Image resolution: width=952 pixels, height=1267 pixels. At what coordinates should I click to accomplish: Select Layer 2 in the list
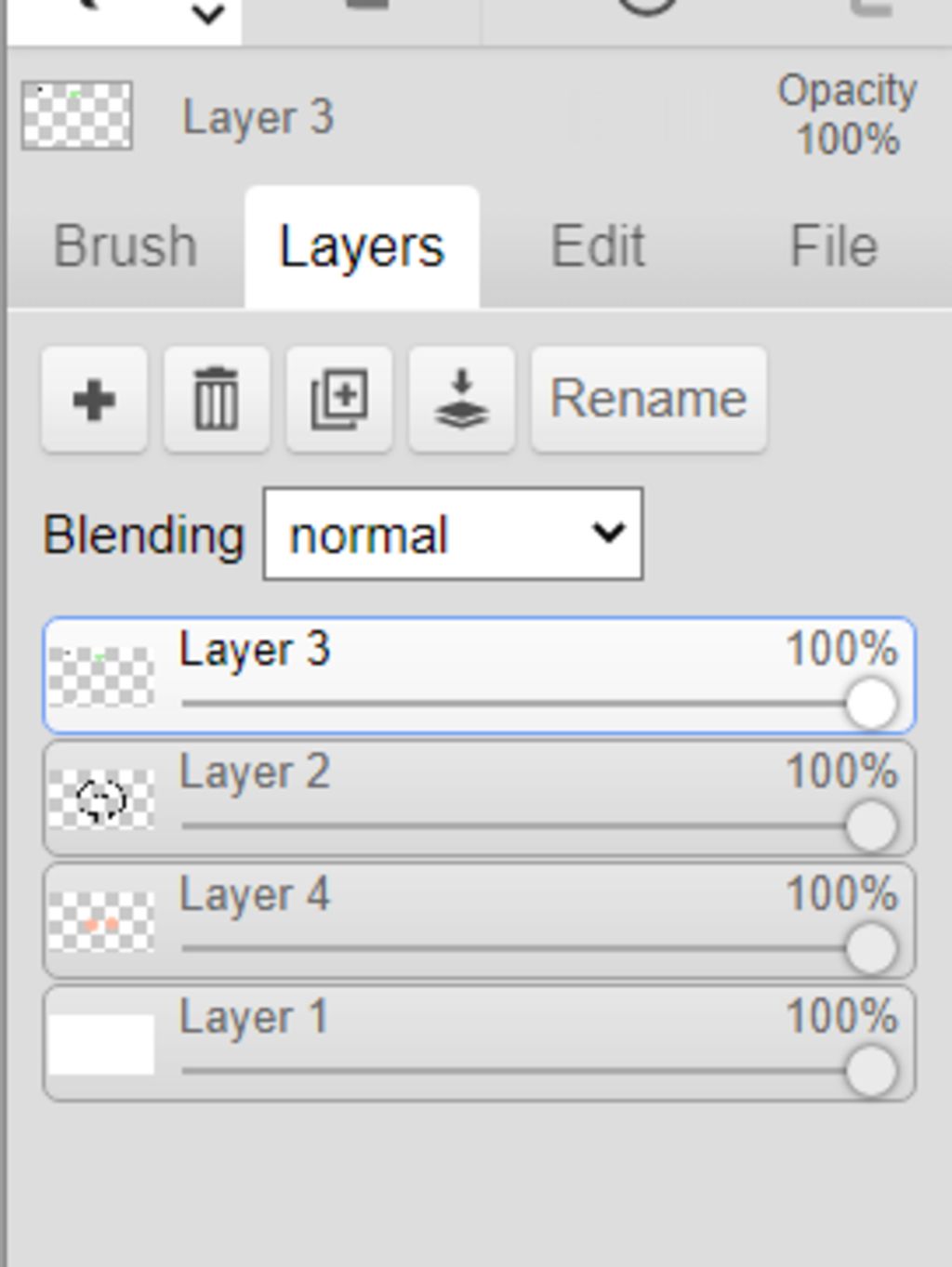[x=480, y=798]
